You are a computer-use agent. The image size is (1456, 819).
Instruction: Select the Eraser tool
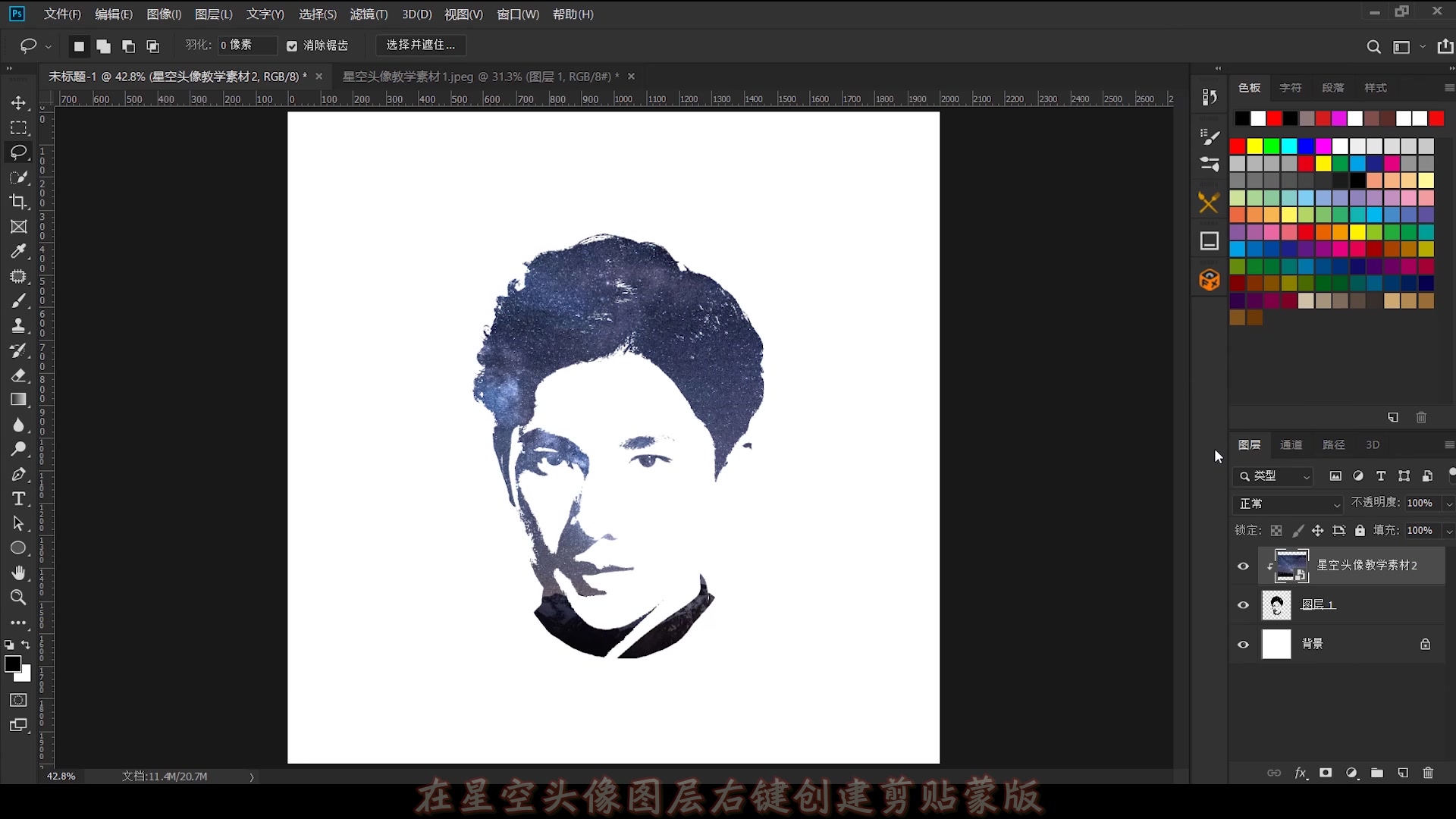[18, 375]
